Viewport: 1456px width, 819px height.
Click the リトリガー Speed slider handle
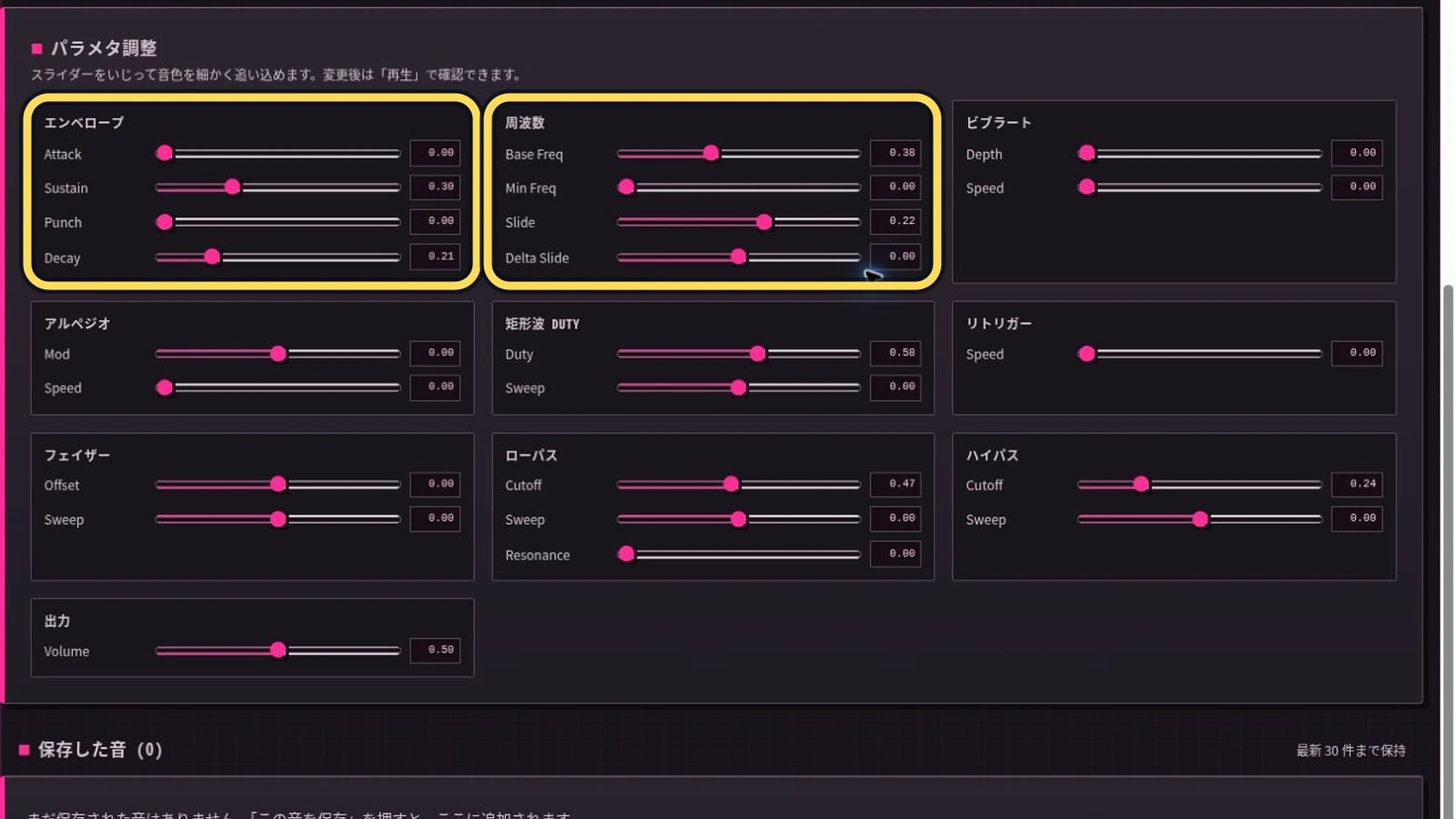(1087, 353)
